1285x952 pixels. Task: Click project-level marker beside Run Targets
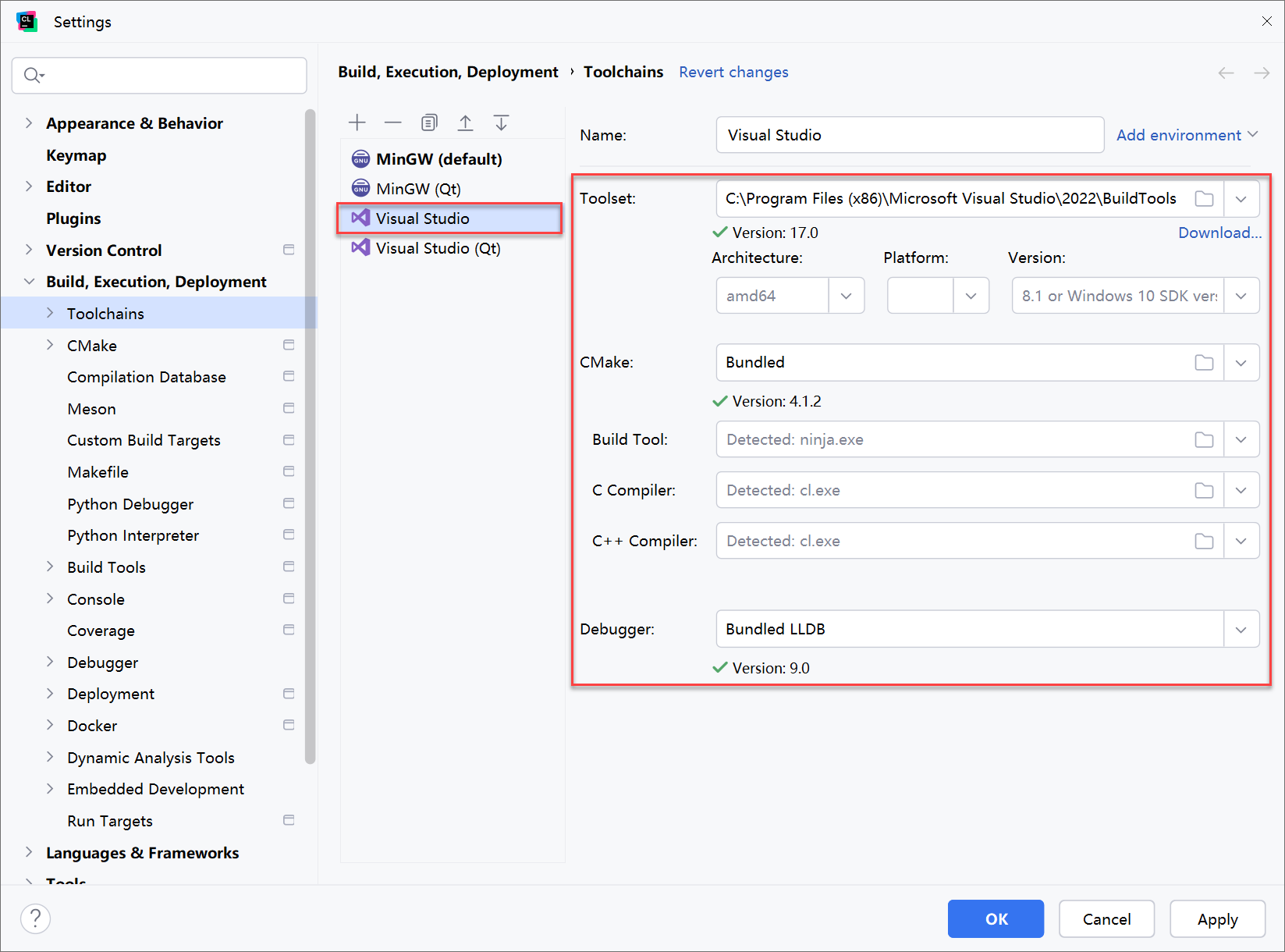point(289,820)
